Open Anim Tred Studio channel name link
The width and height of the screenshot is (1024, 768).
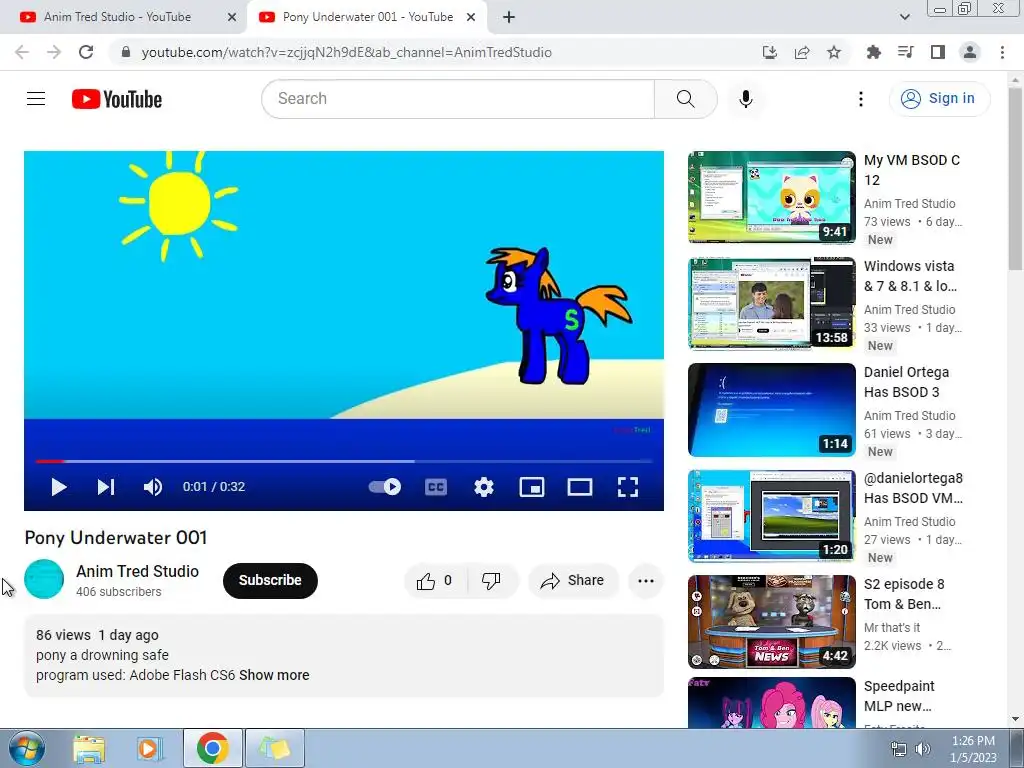[x=137, y=571]
